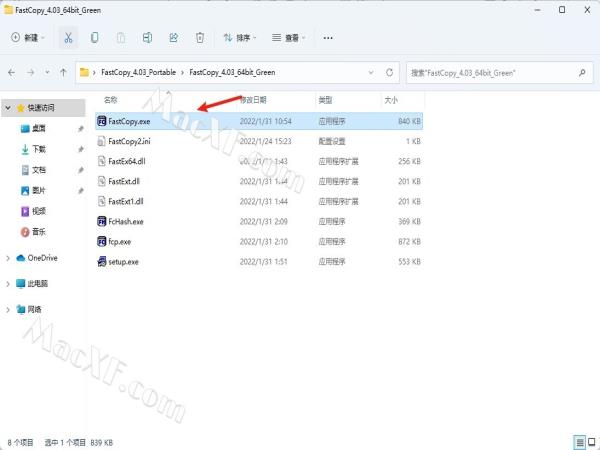Click FastCopy_4.03_Portable in the address breadcrumb

tap(137, 73)
